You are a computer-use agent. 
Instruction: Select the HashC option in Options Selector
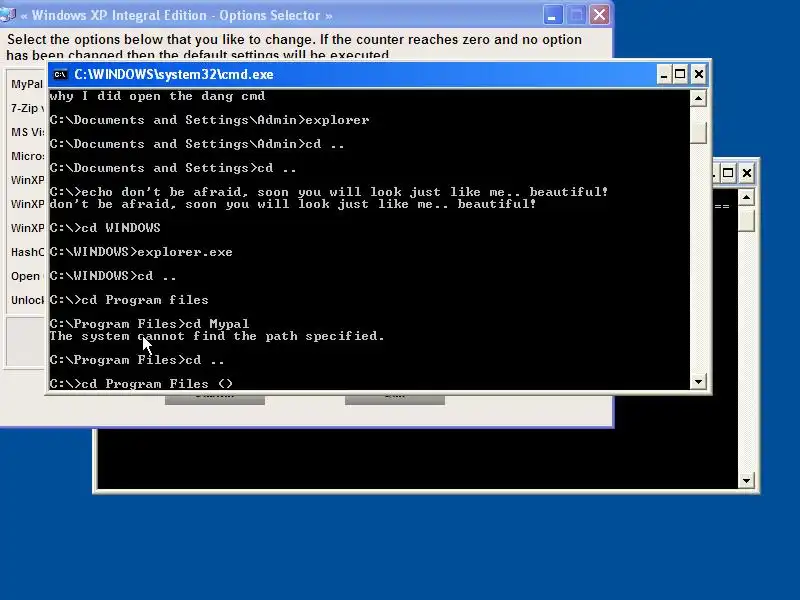pyautogui.click(x=27, y=252)
